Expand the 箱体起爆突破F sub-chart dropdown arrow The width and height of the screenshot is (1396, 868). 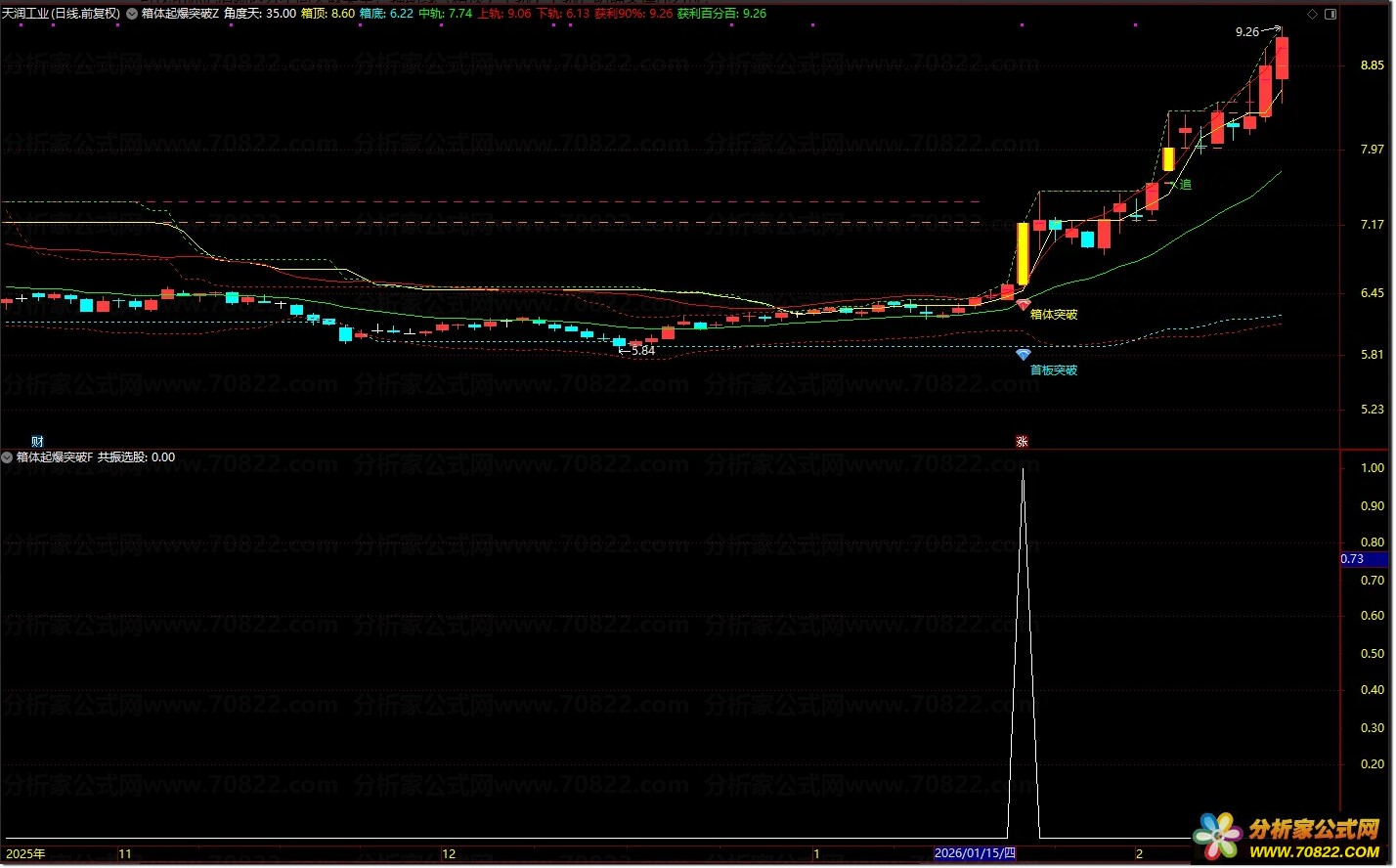click(x=8, y=456)
